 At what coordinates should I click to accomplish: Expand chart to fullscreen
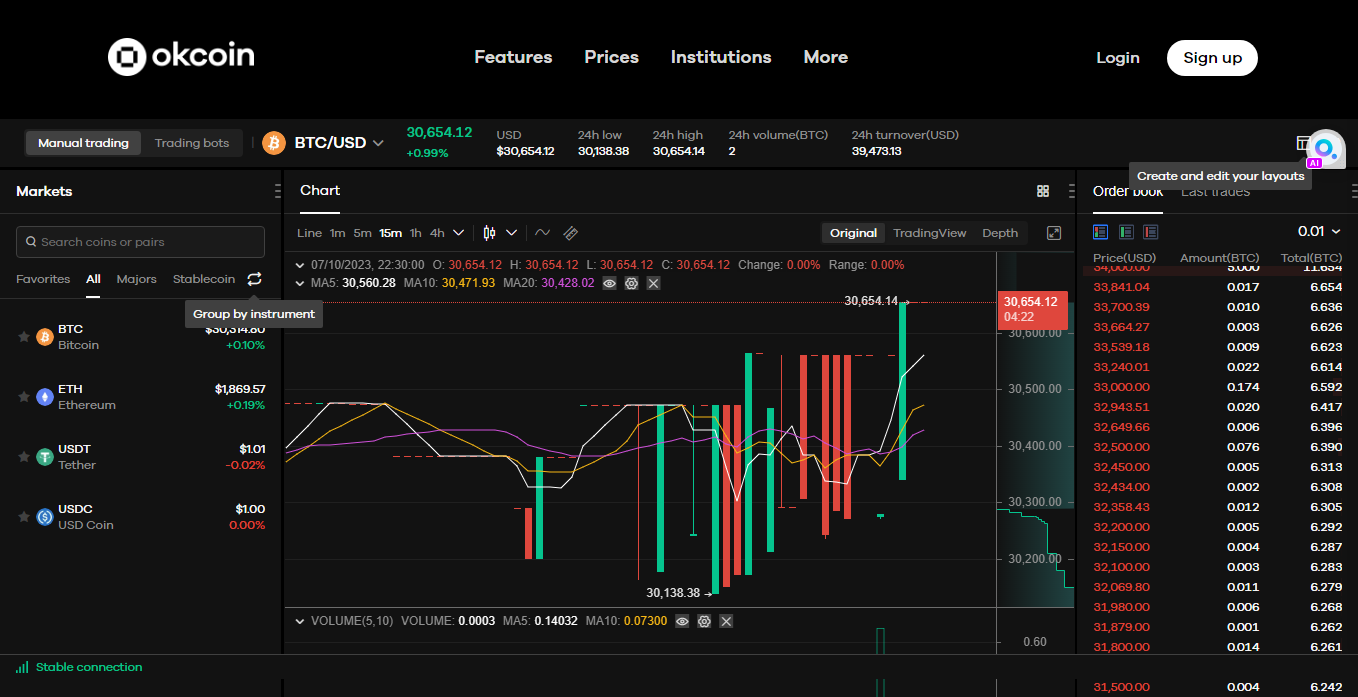(1054, 233)
